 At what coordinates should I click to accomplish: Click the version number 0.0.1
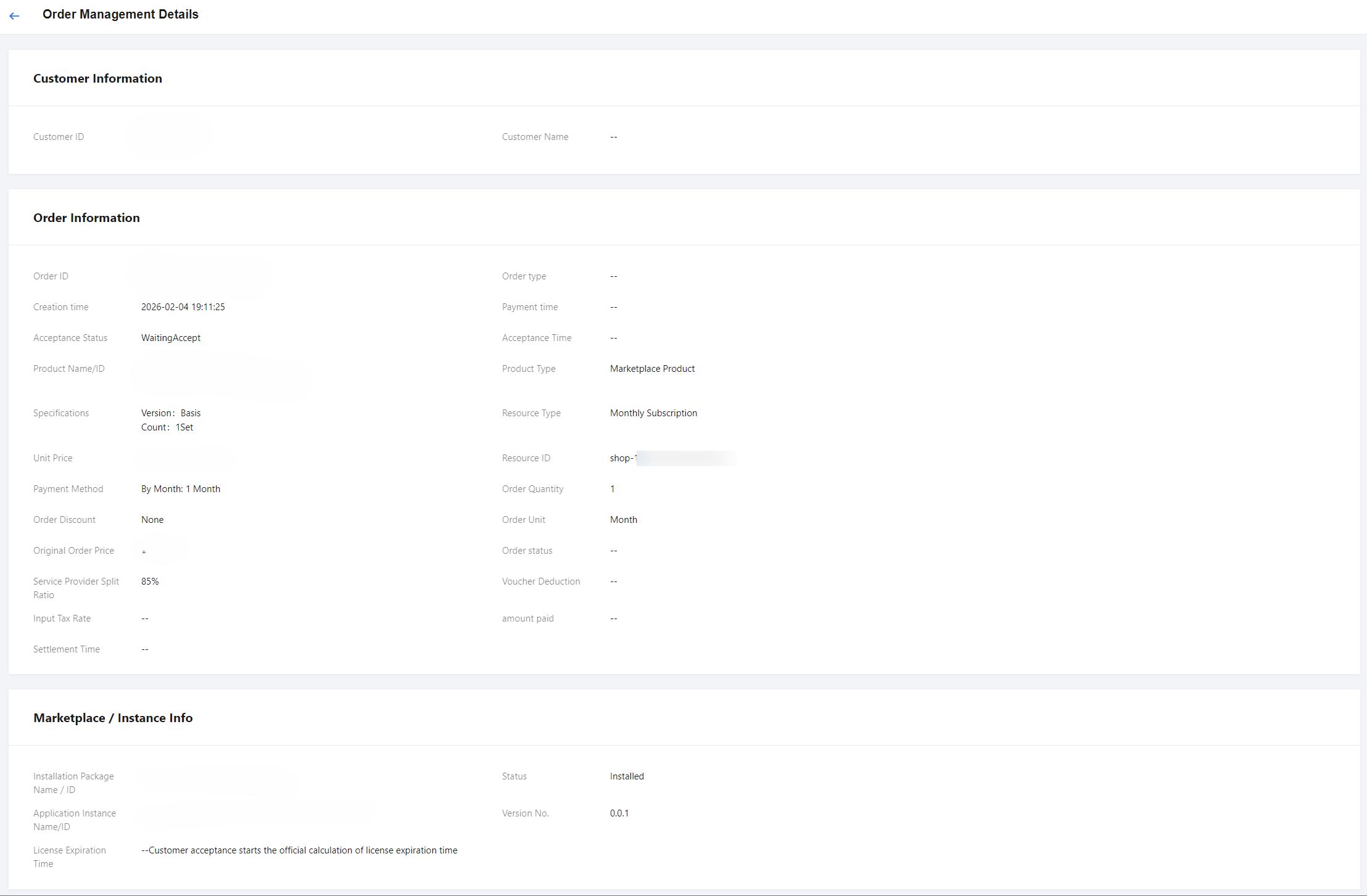coord(619,813)
